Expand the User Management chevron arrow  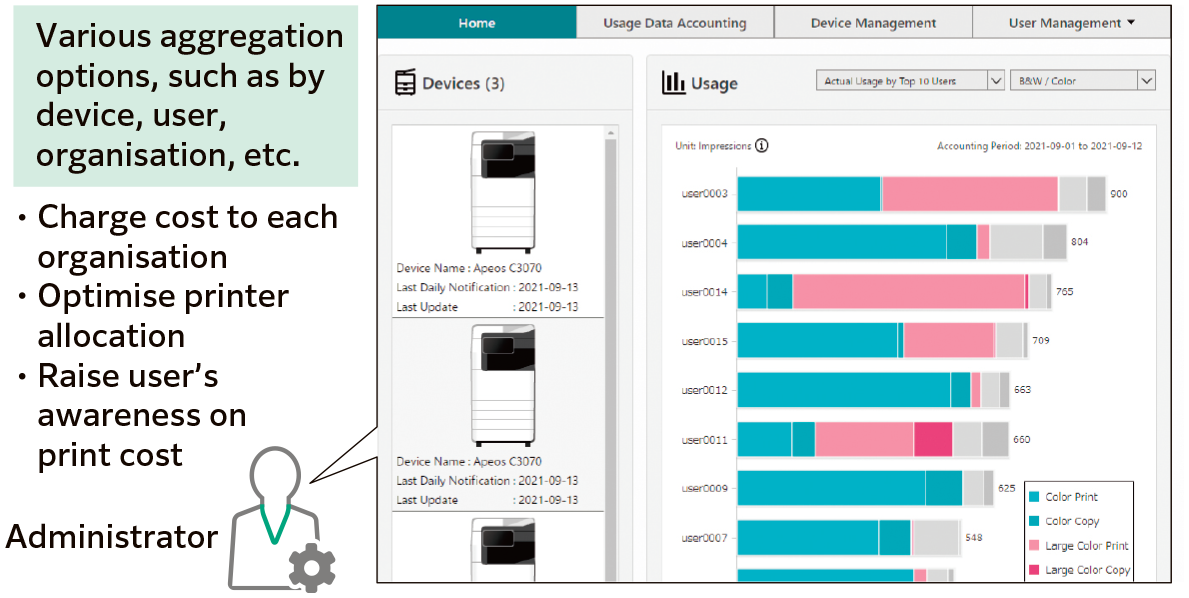click(1131, 21)
